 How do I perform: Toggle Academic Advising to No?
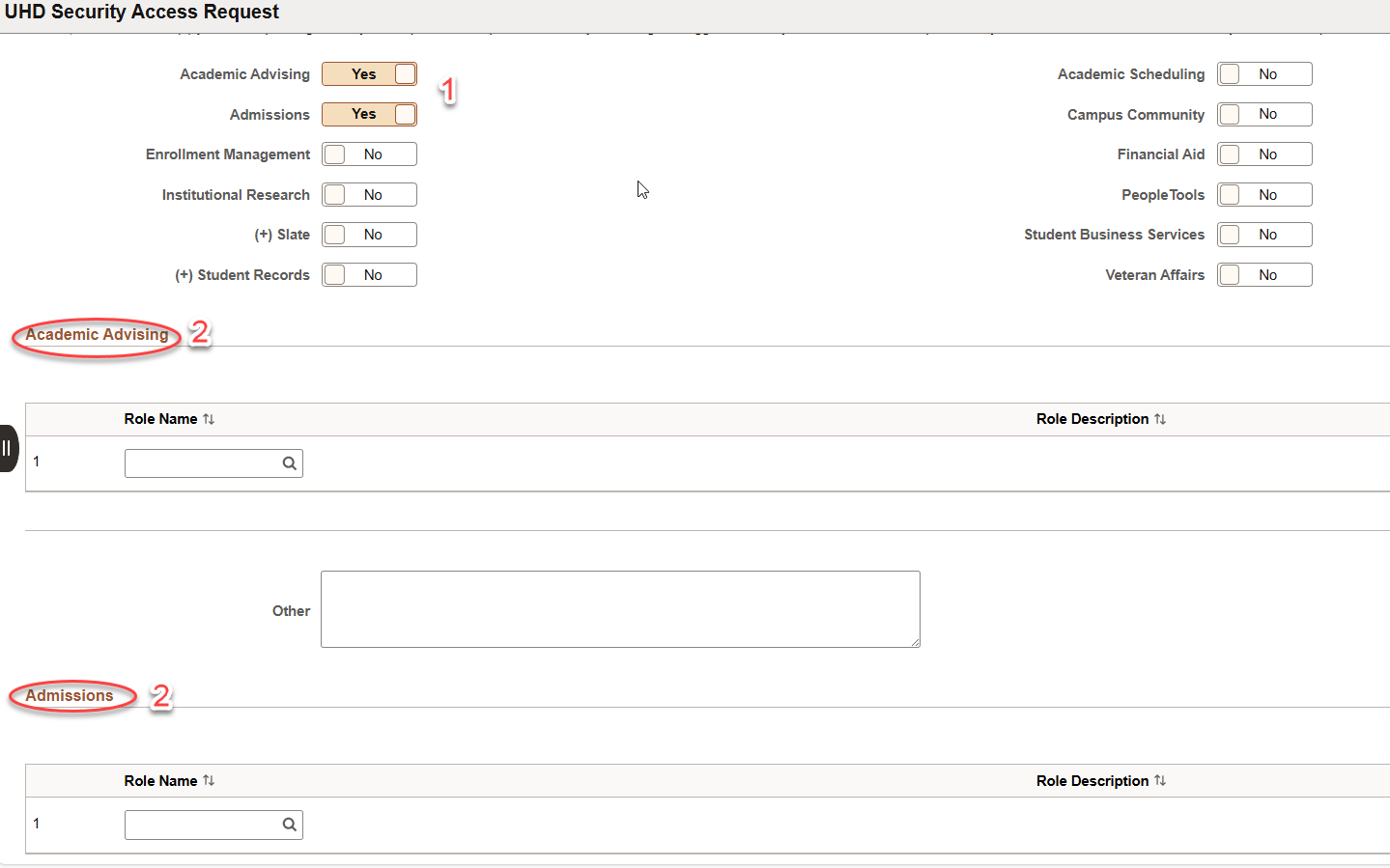369,73
